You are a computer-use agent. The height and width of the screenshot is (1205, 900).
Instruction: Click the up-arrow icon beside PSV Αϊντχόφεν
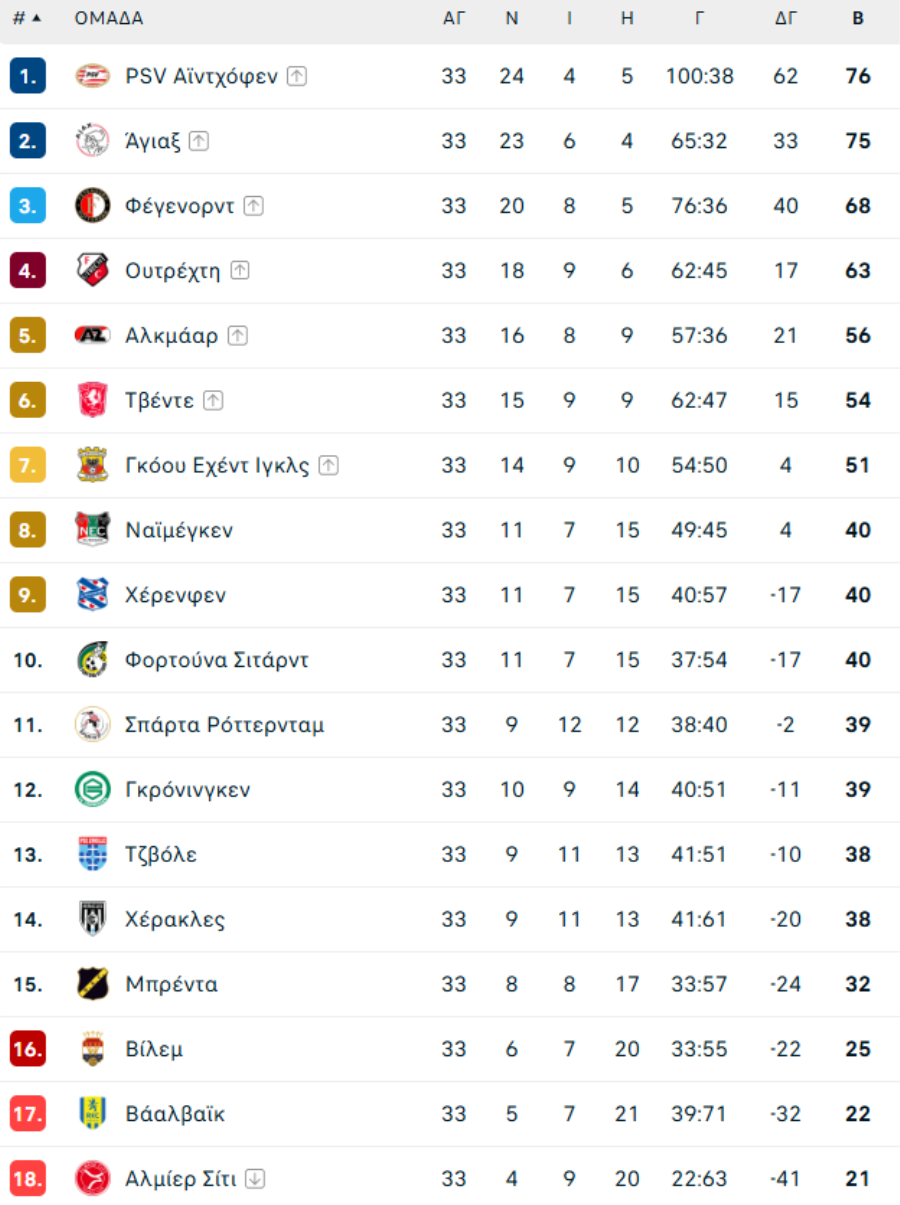[297, 76]
